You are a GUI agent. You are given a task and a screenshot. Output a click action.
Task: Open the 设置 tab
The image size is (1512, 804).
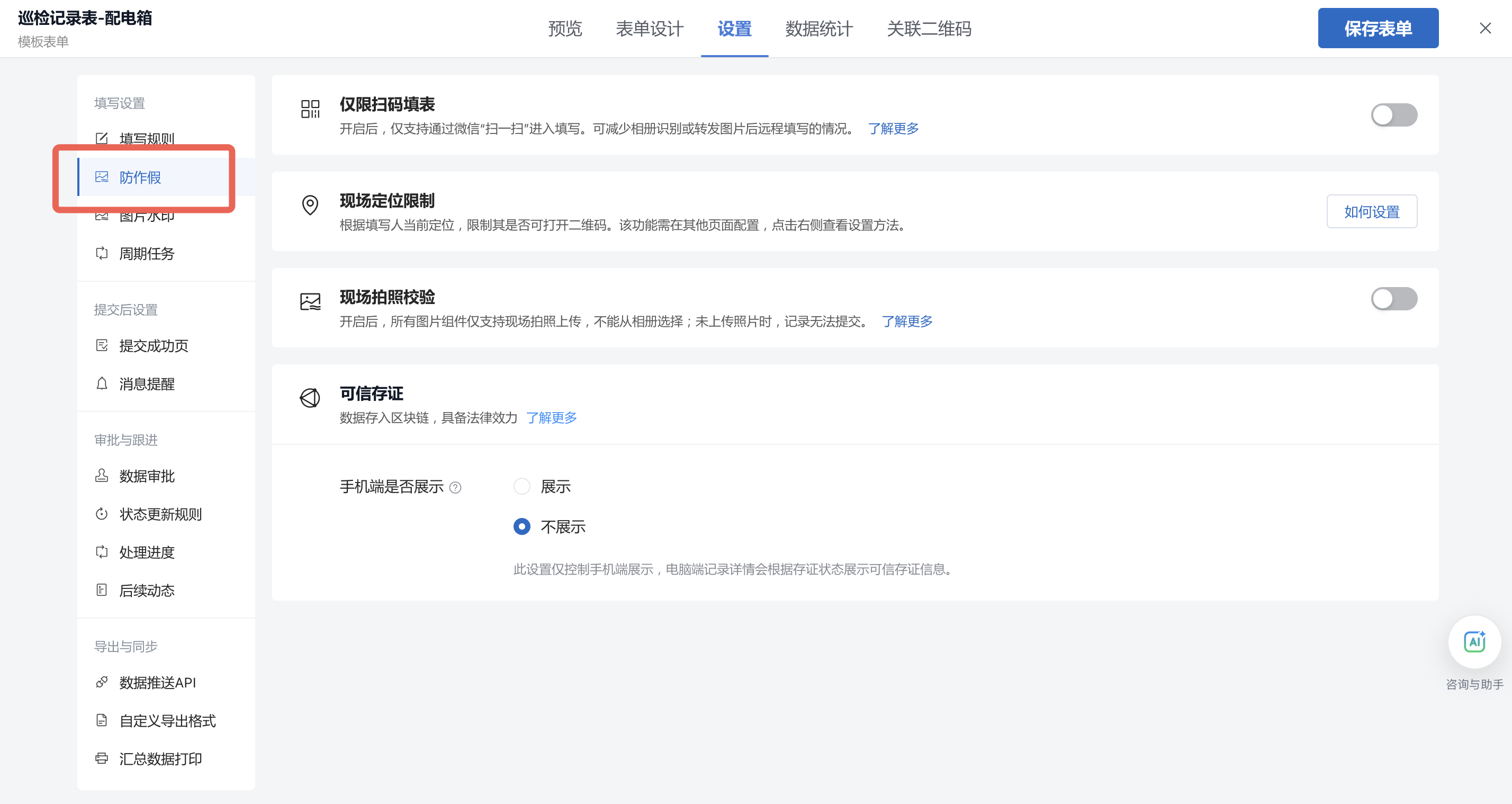click(734, 29)
